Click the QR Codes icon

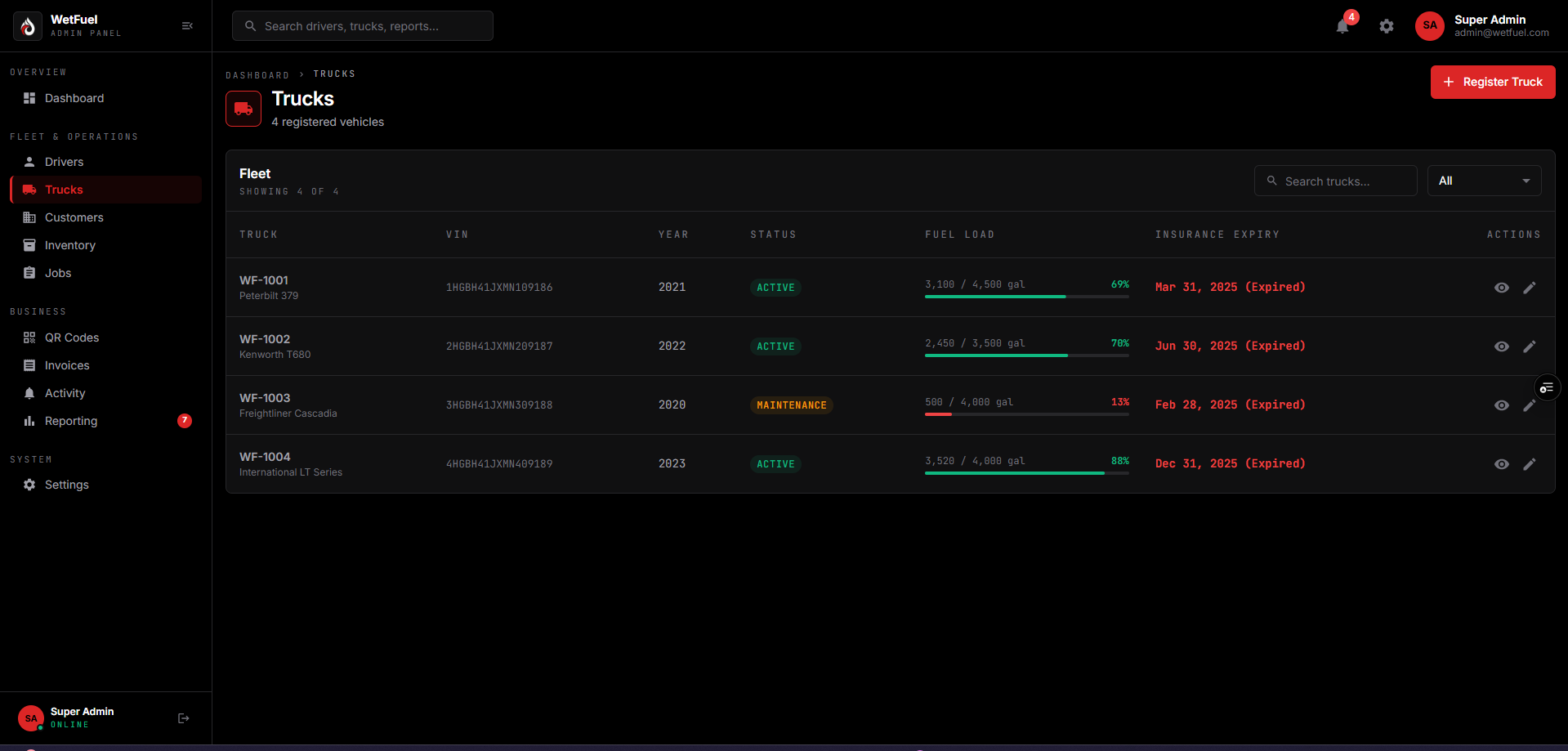29,338
